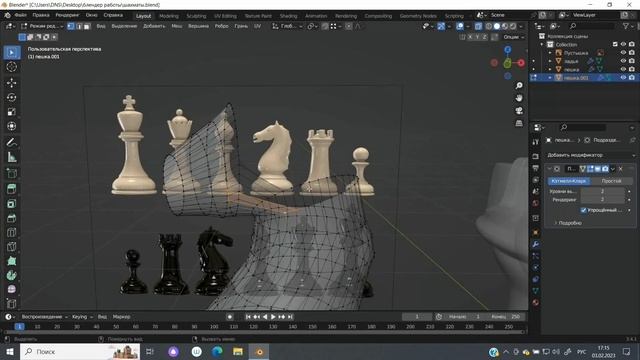Image resolution: width=640 pixels, height=360 pixels.
Task: Select the Poly Build tool
Action: pyautogui.click(x=11, y=261)
